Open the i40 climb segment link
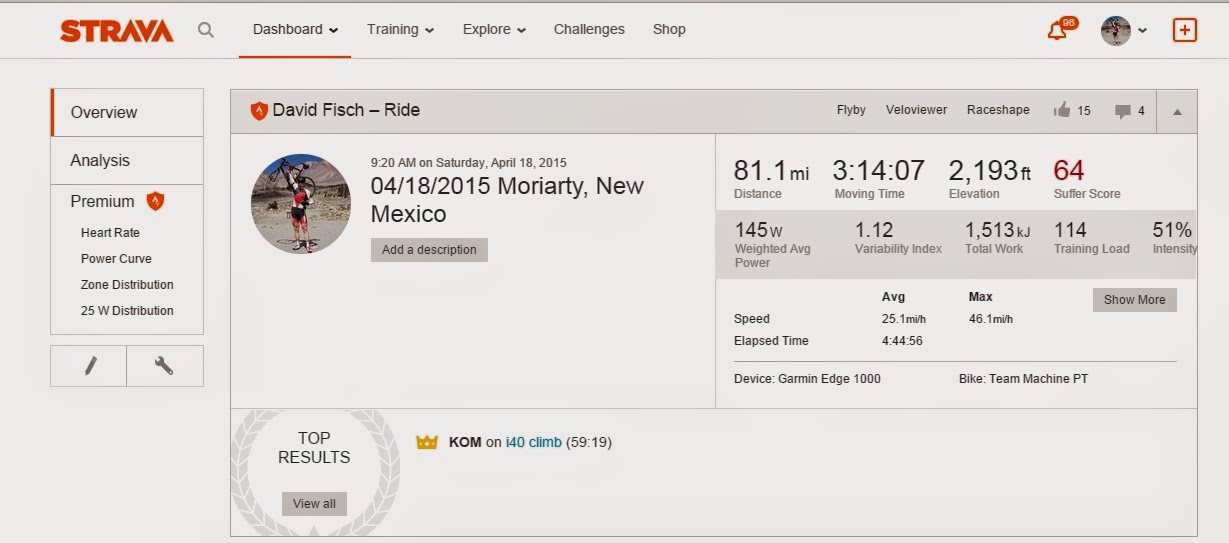Screen dimensions: 1229x543 [x=533, y=442]
